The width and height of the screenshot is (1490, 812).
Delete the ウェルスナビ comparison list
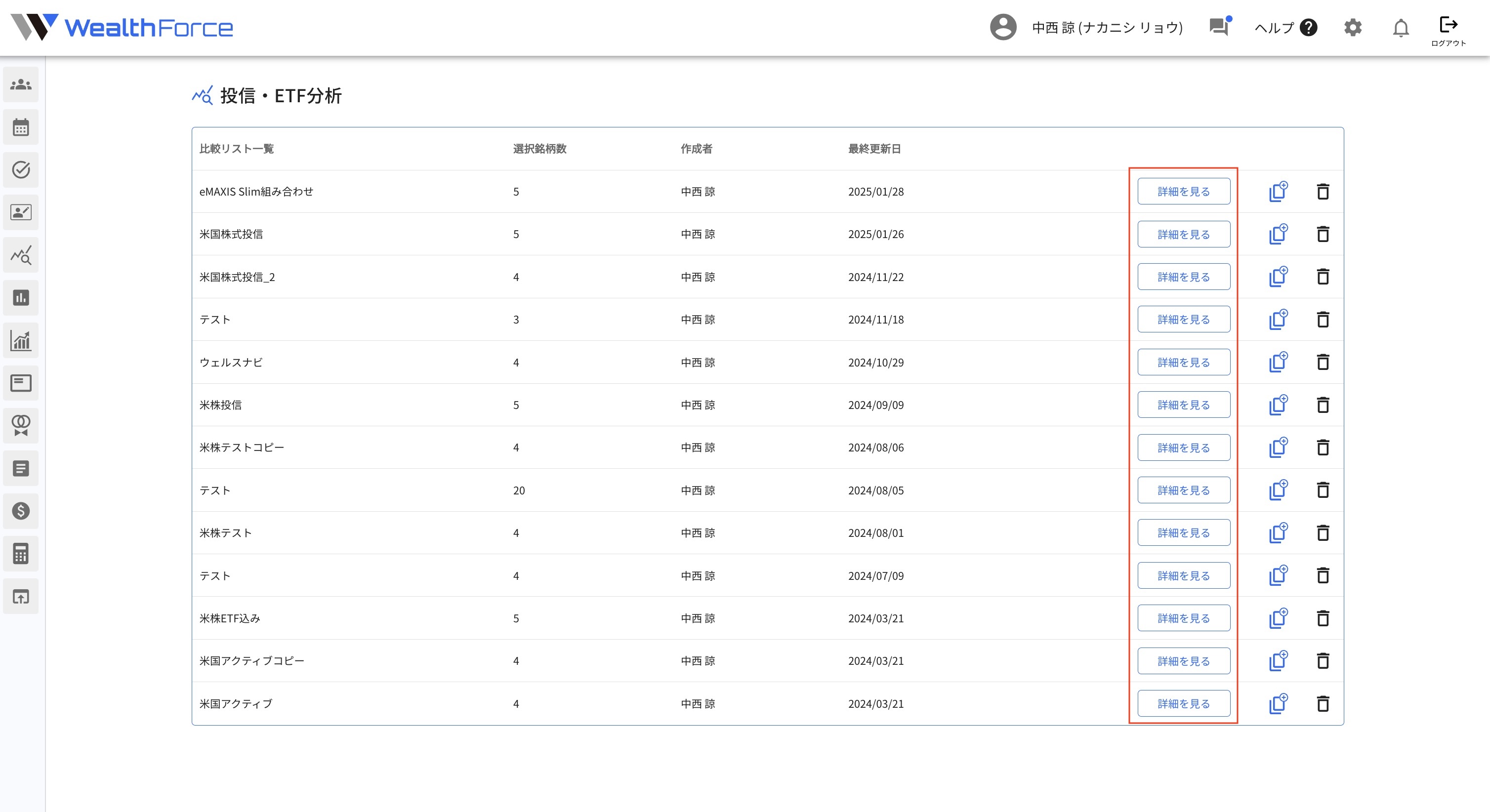pos(1323,362)
